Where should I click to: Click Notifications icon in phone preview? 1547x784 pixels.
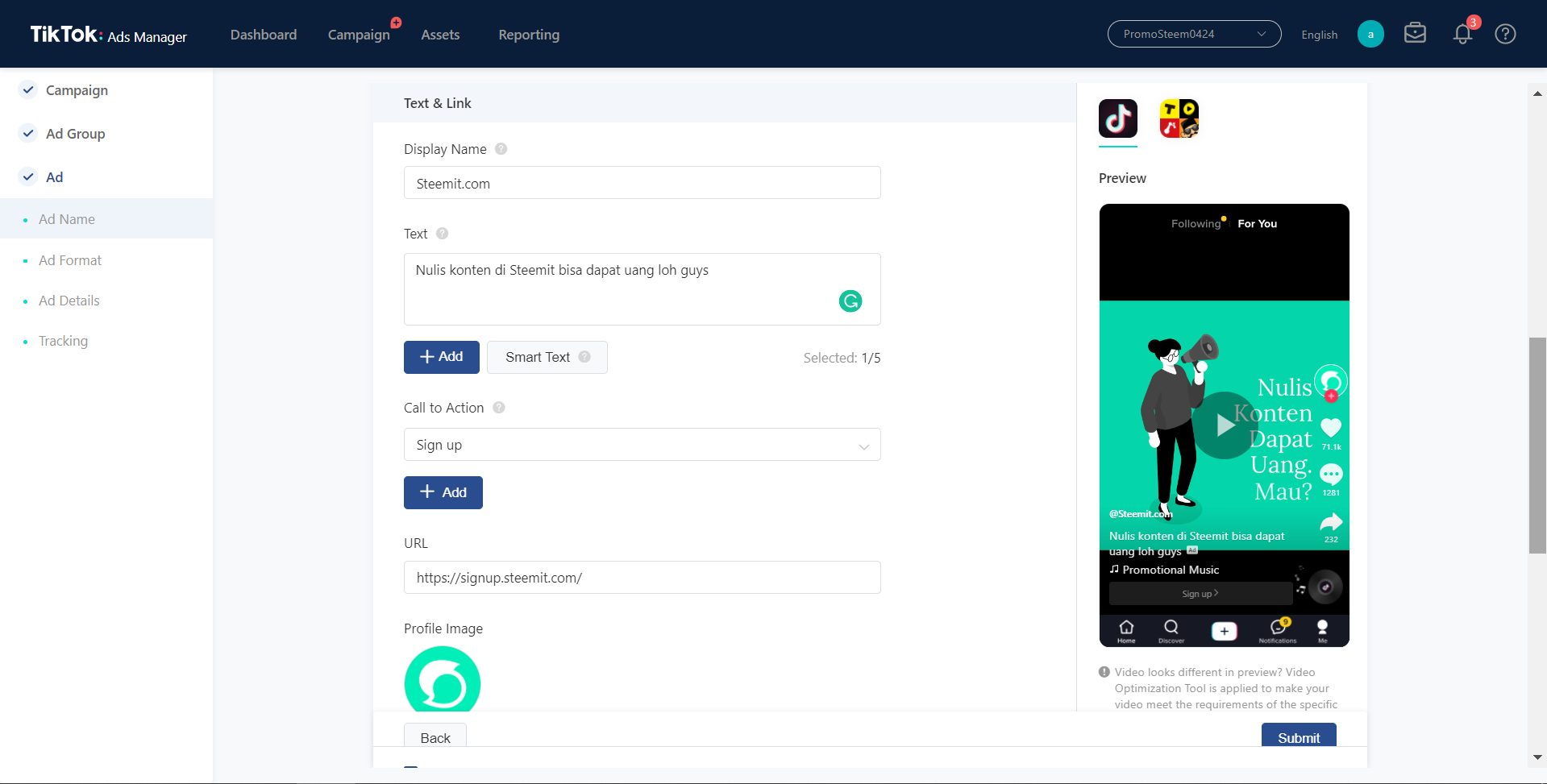tap(1278, 630)
